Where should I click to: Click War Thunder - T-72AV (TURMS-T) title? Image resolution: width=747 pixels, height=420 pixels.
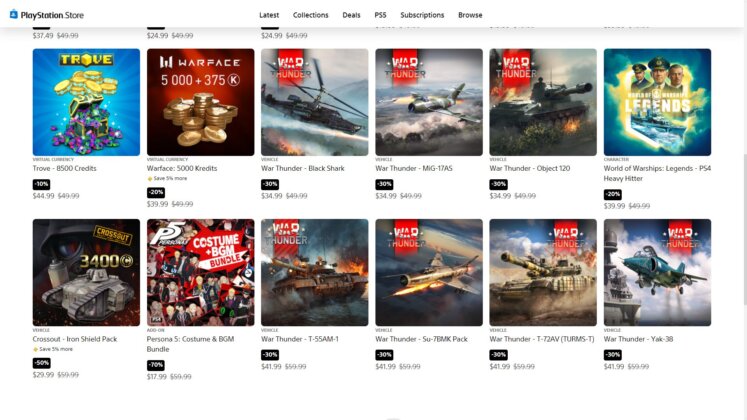click(542, 339)
